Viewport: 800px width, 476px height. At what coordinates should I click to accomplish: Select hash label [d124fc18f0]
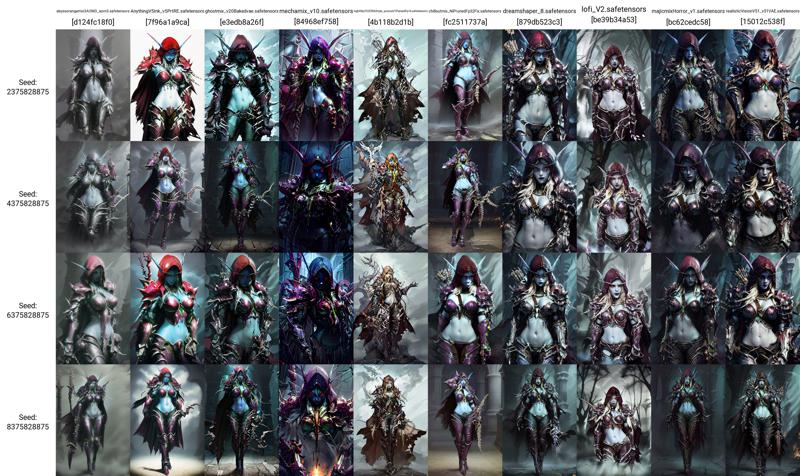[x=93, y=22]
